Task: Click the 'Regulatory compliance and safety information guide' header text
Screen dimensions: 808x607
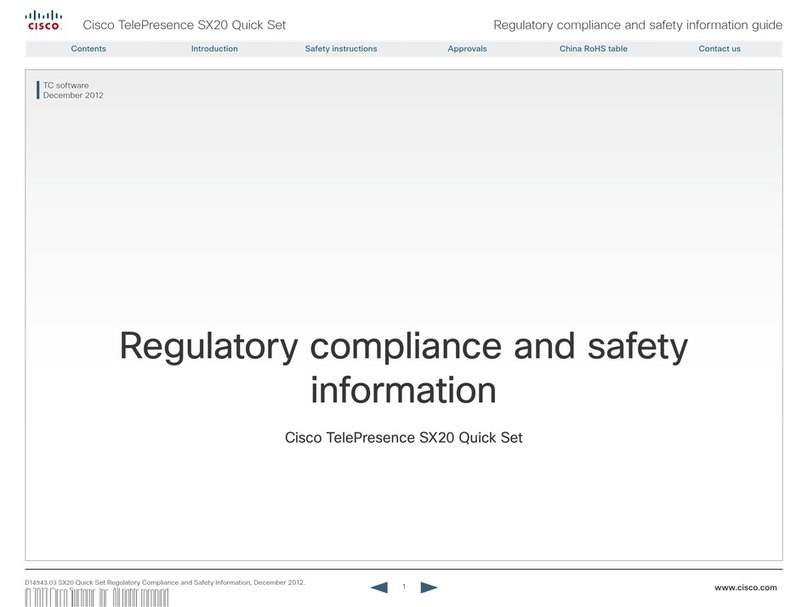Action: tap(637, 25)
